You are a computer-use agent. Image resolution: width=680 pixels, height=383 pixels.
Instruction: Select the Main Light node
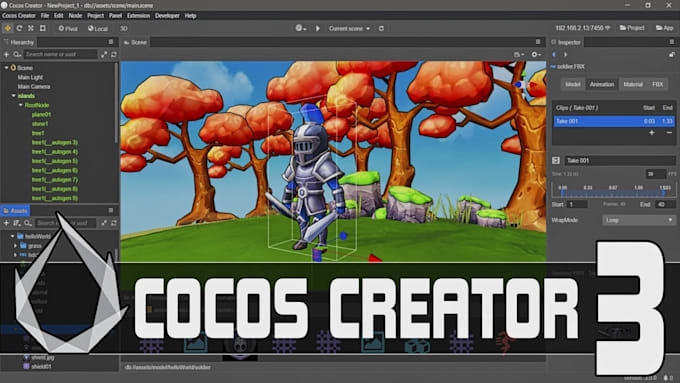tap(30, 77)
